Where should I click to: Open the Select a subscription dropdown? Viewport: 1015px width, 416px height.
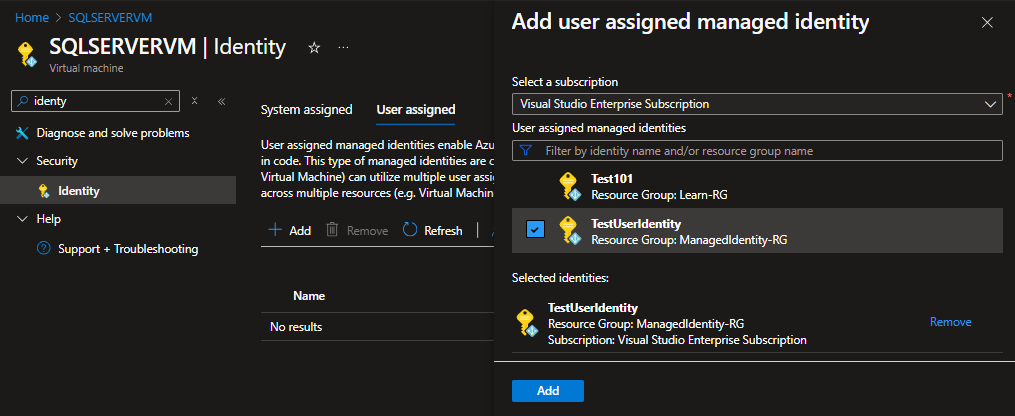point(757,104)
